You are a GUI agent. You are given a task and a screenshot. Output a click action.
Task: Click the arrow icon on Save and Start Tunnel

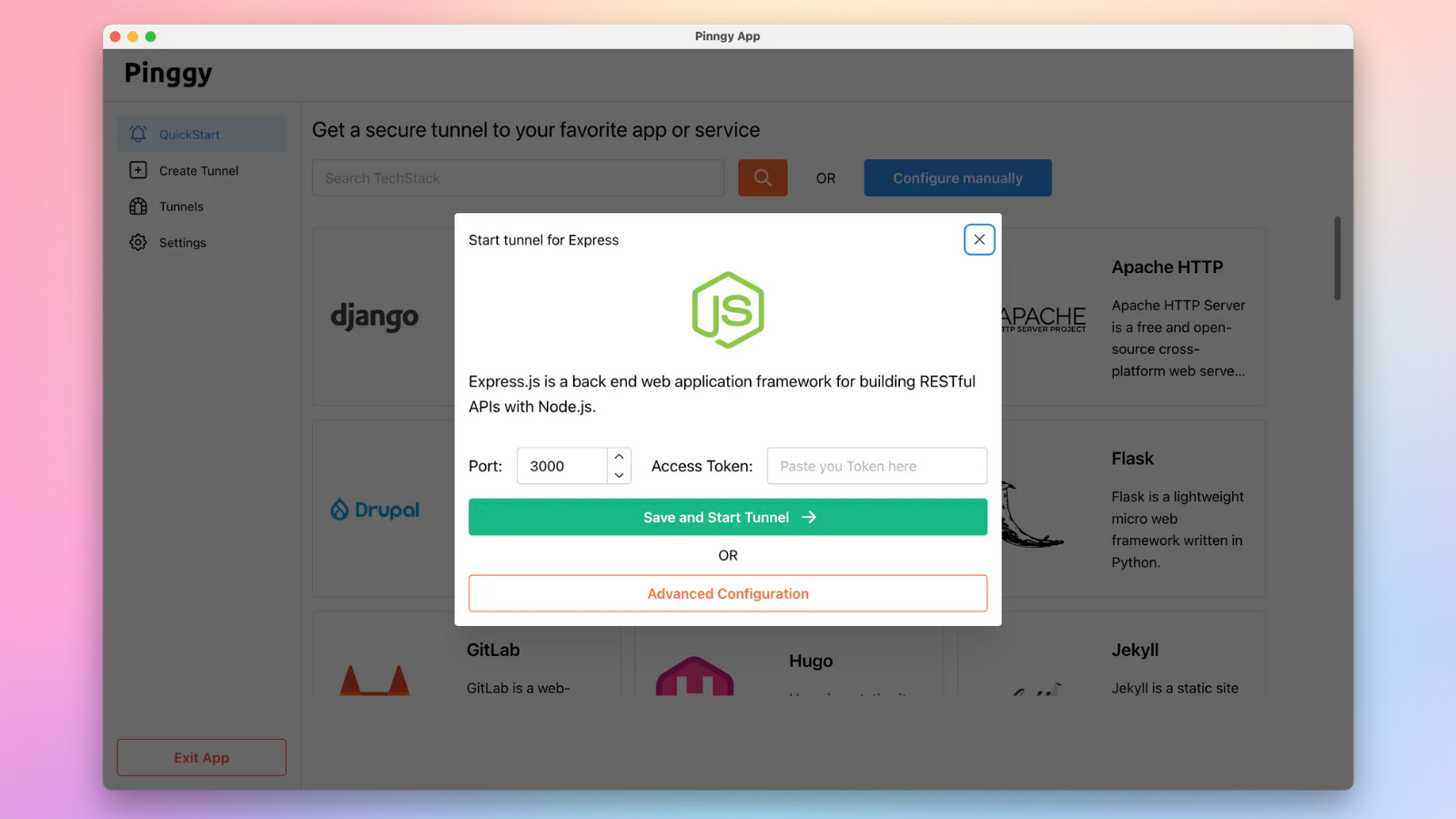(x=809, y=517)
